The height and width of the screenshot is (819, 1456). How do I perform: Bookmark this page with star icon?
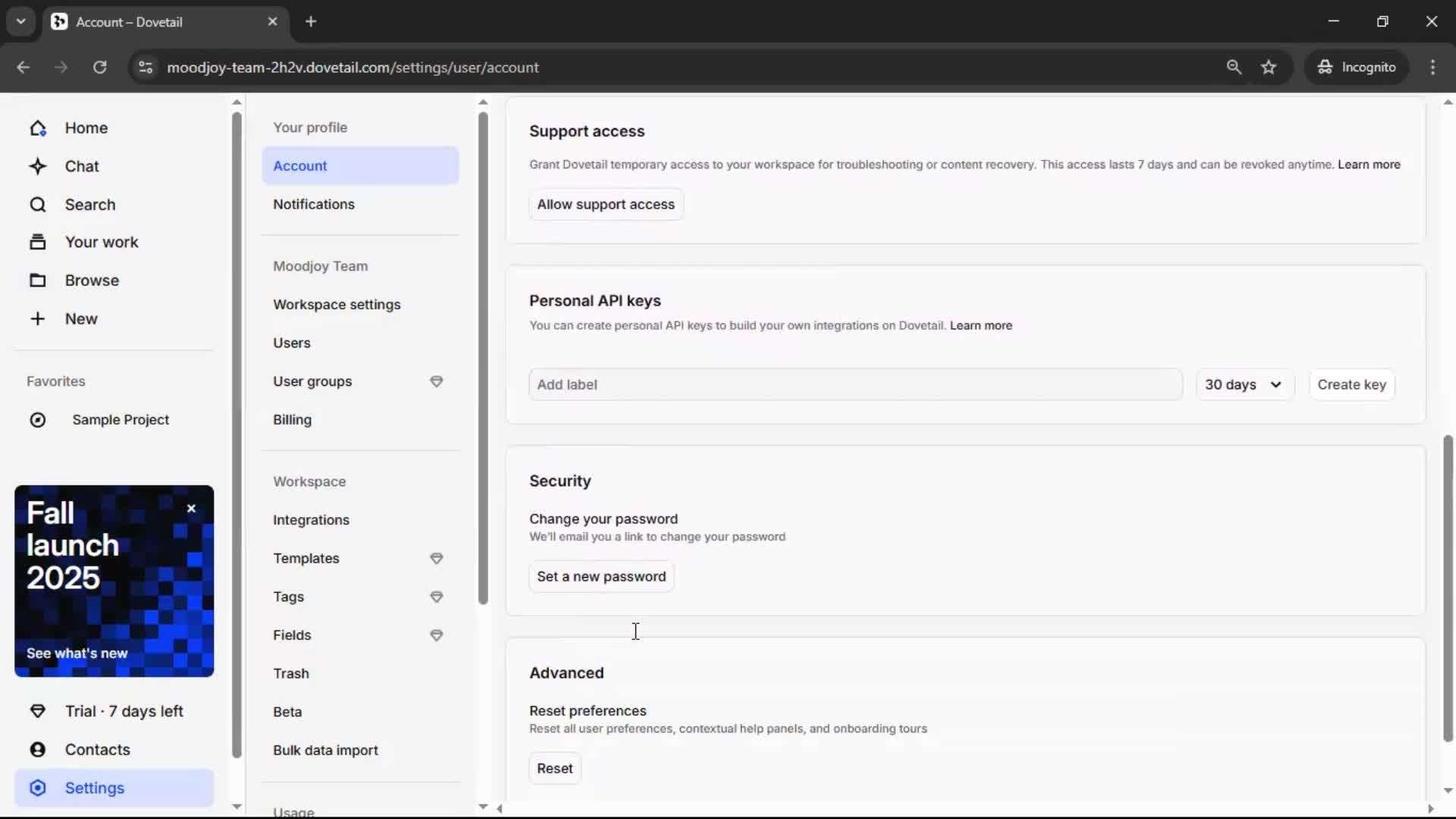(1269, 67)
